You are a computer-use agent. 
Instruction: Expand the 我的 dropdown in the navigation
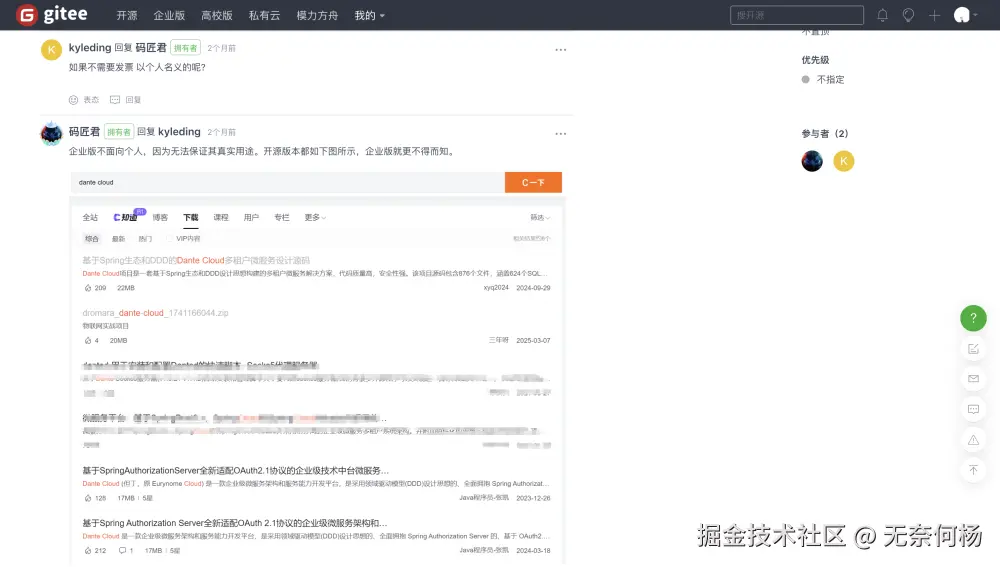[x=369, y=15]
